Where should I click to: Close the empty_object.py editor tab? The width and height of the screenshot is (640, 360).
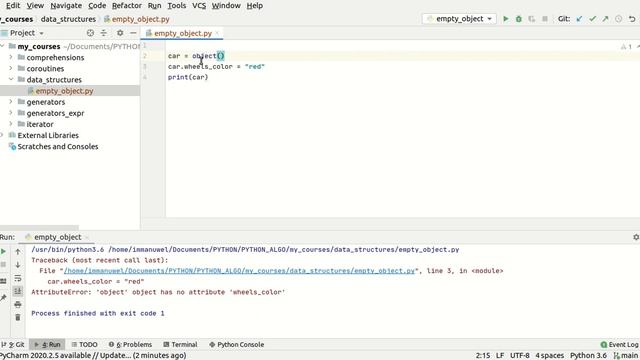tap(217, 33)
